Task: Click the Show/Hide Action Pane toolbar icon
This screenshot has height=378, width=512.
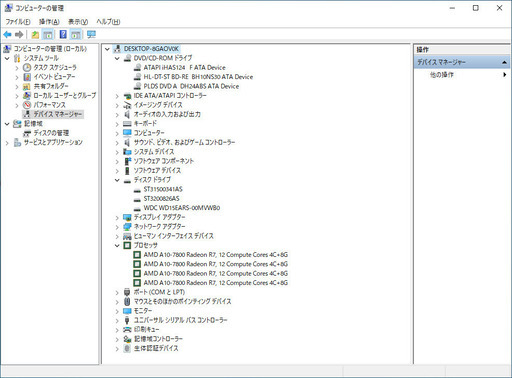Action: coord(76,34)
